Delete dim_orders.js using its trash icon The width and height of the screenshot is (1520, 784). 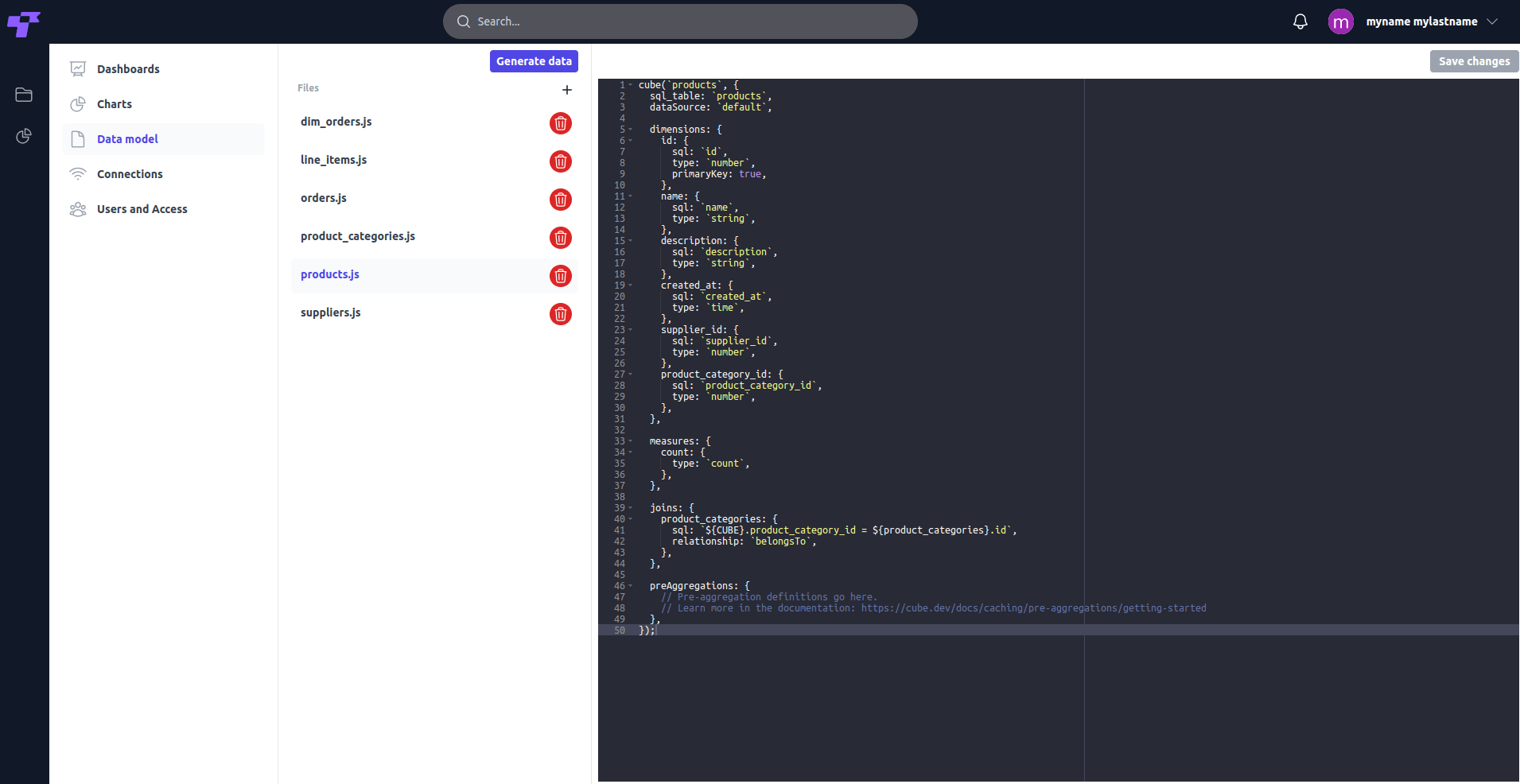click(x=561, y=123)
